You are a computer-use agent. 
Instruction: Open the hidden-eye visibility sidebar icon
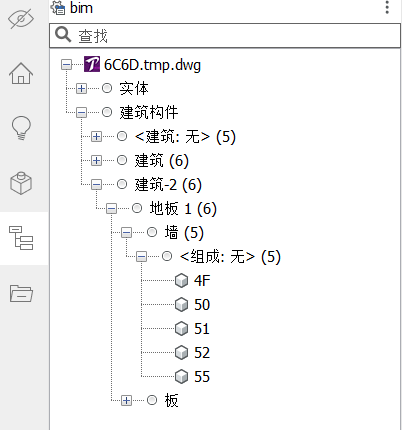pyautogui.click(x=21, y=19)
